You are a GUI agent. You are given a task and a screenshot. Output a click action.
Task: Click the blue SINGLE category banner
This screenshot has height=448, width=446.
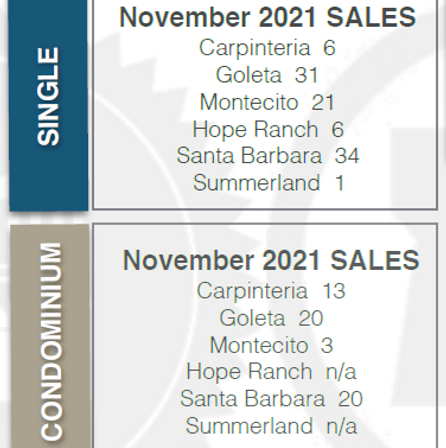[49, 105]
